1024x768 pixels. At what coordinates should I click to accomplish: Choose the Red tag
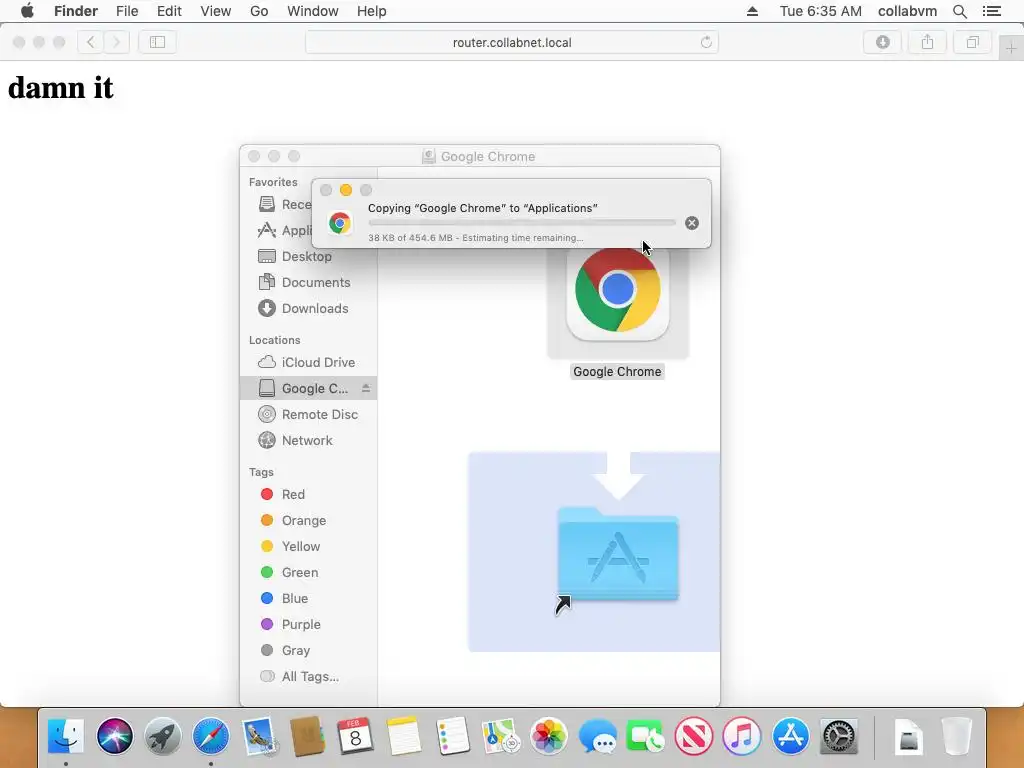(x=308, y=494)
